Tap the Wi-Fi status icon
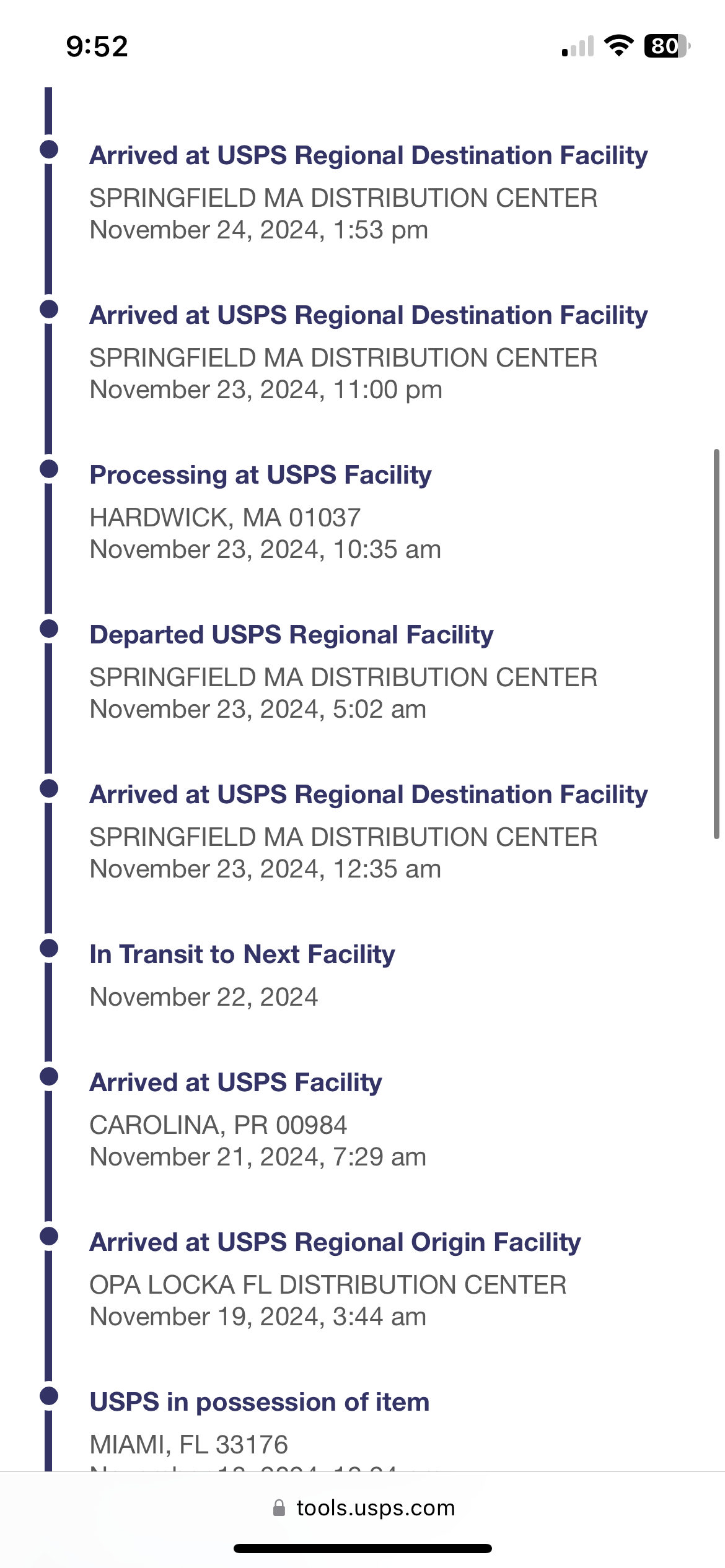Image resolution: width=725 pixels, height=1568 pixels. click(618, 46)
